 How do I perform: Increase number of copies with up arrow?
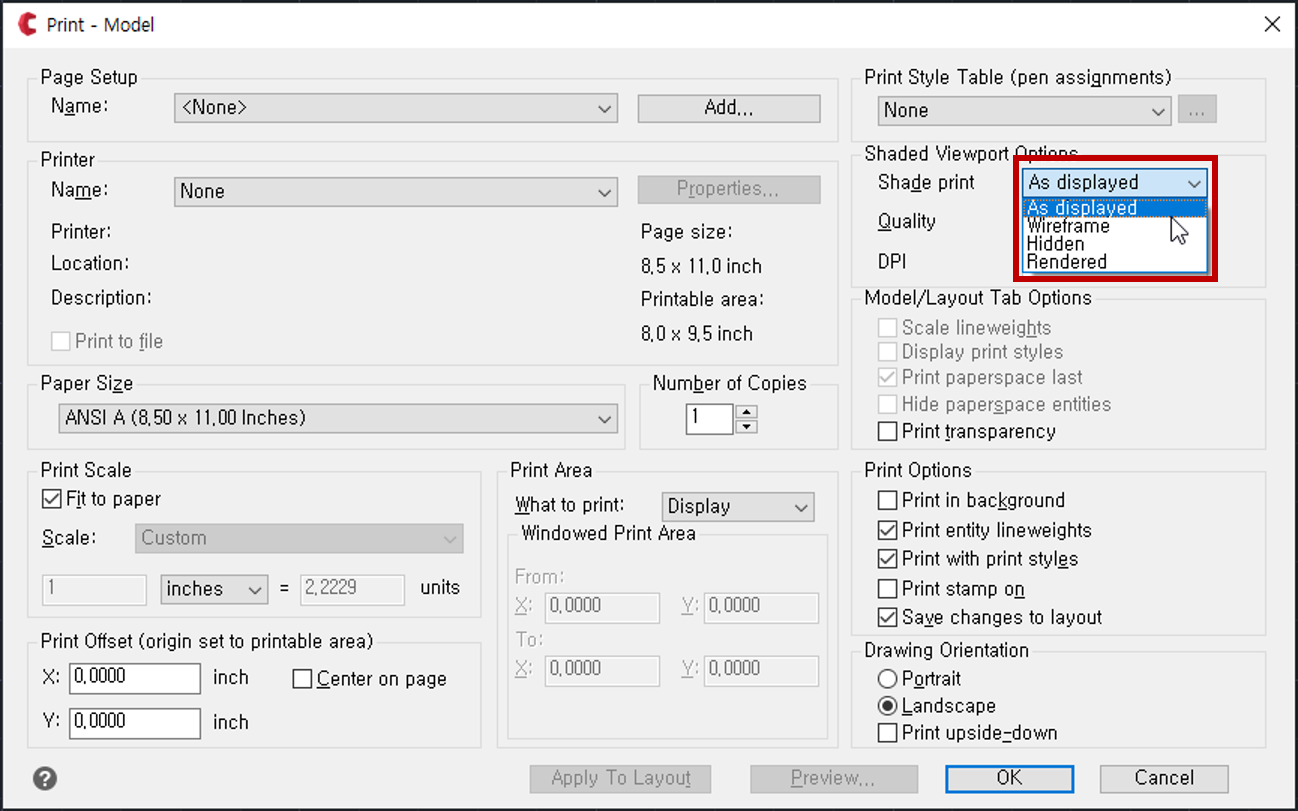click(x=746, y=411)
